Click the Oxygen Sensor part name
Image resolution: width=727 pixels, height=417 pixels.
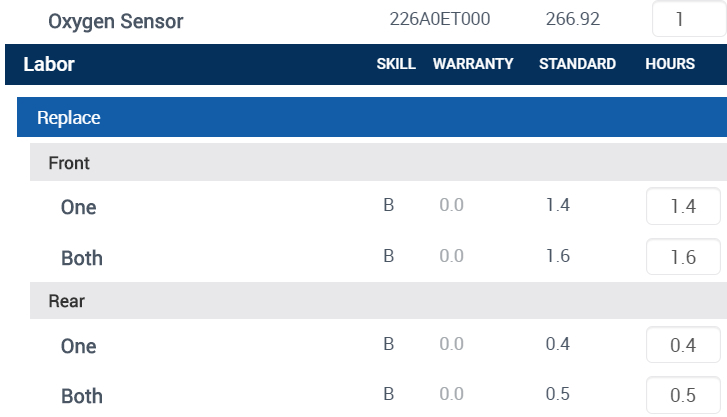point(116,21)
